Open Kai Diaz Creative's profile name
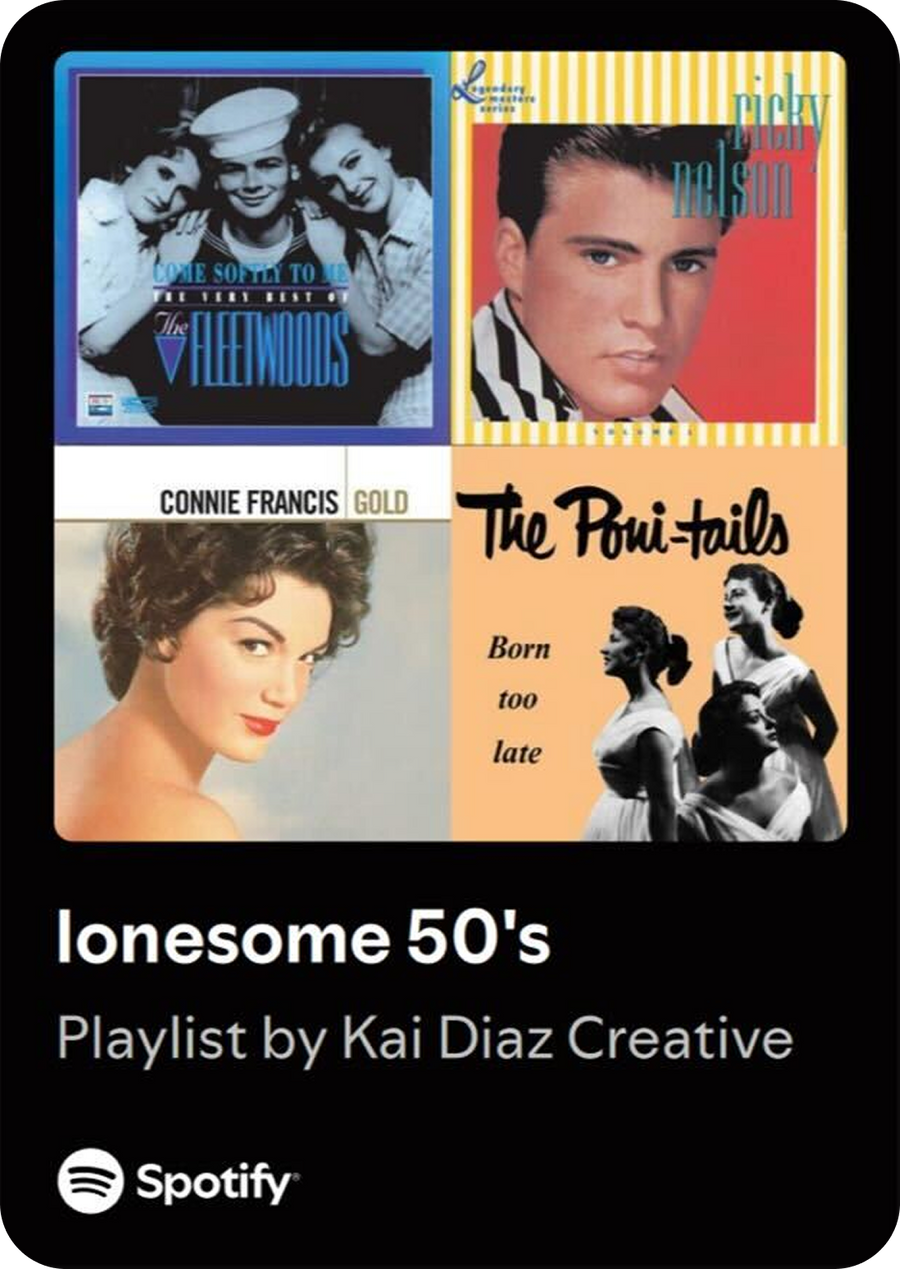The width and height of the screenshot is (900, 1269). click(567, 1039)
